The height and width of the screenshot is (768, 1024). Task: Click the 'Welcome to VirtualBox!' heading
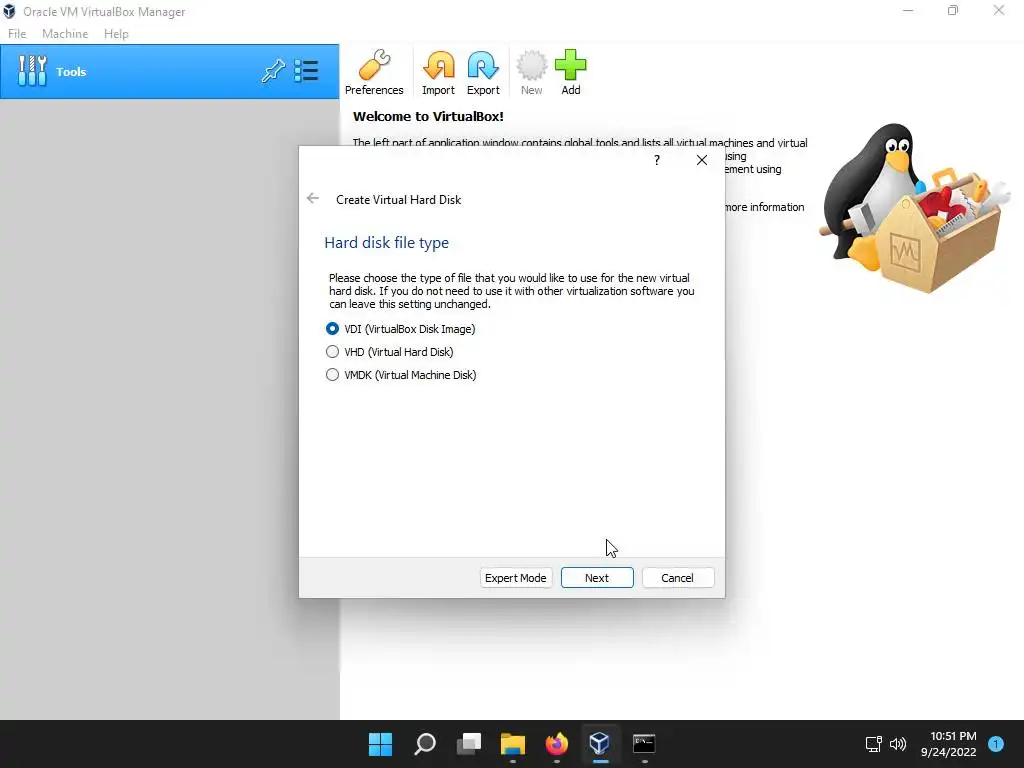tap(428, 116)
